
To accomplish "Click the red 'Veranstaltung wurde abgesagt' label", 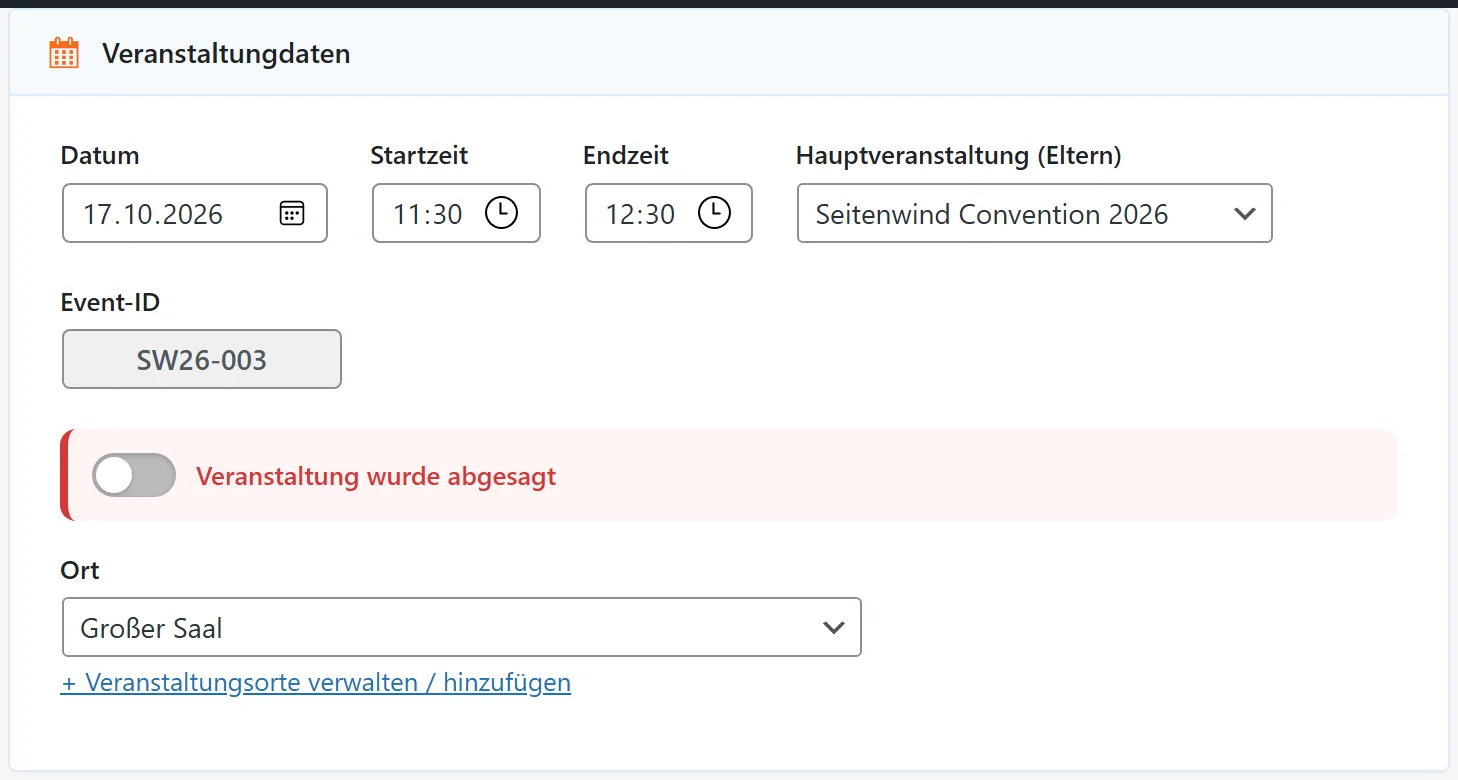I will coord(376,476).
